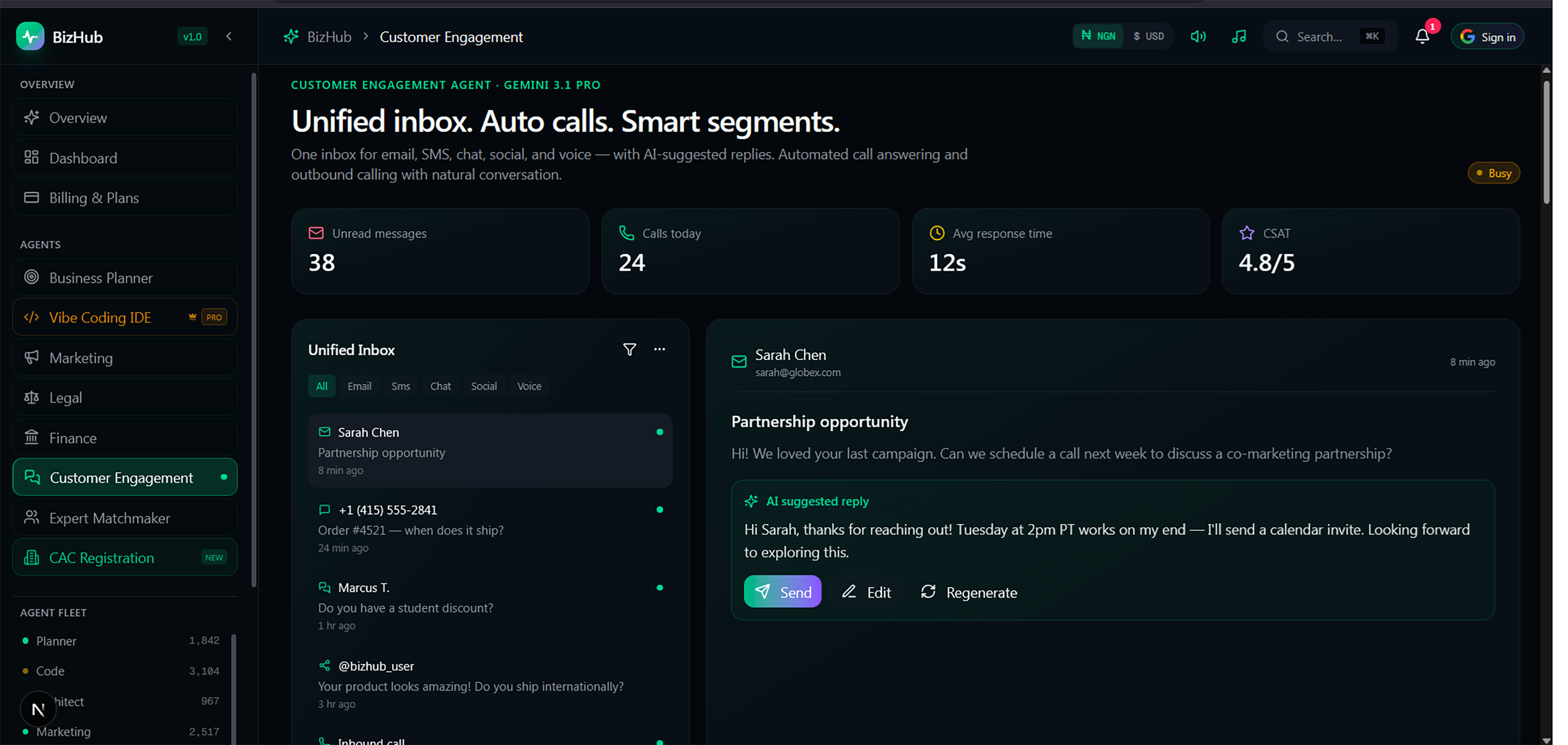Open notifications bell icon
Image resolution: width=1568 pixels, height=745 pixels.
(x=1422, y=37)
